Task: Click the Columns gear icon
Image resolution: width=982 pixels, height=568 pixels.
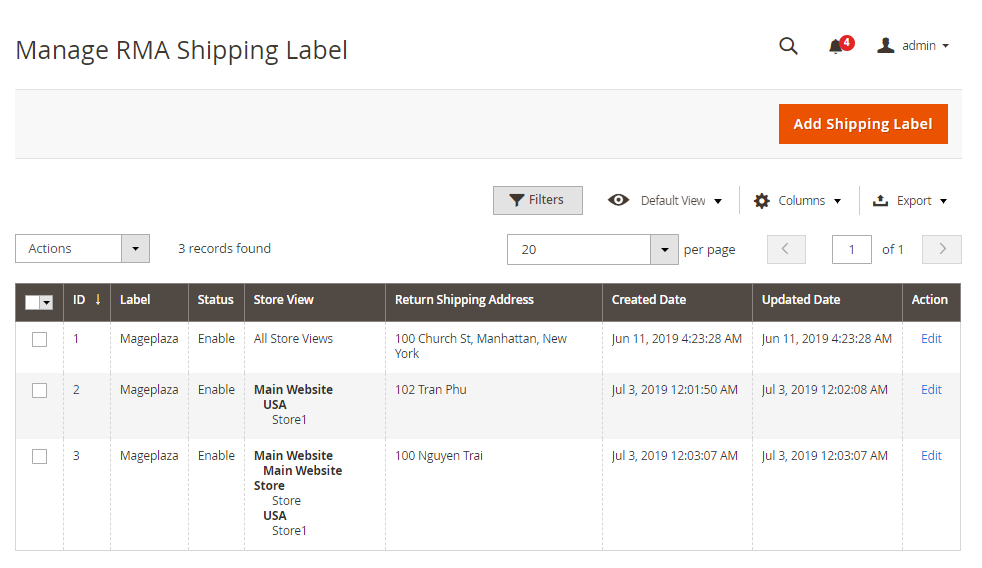Action: pos(762,201)
